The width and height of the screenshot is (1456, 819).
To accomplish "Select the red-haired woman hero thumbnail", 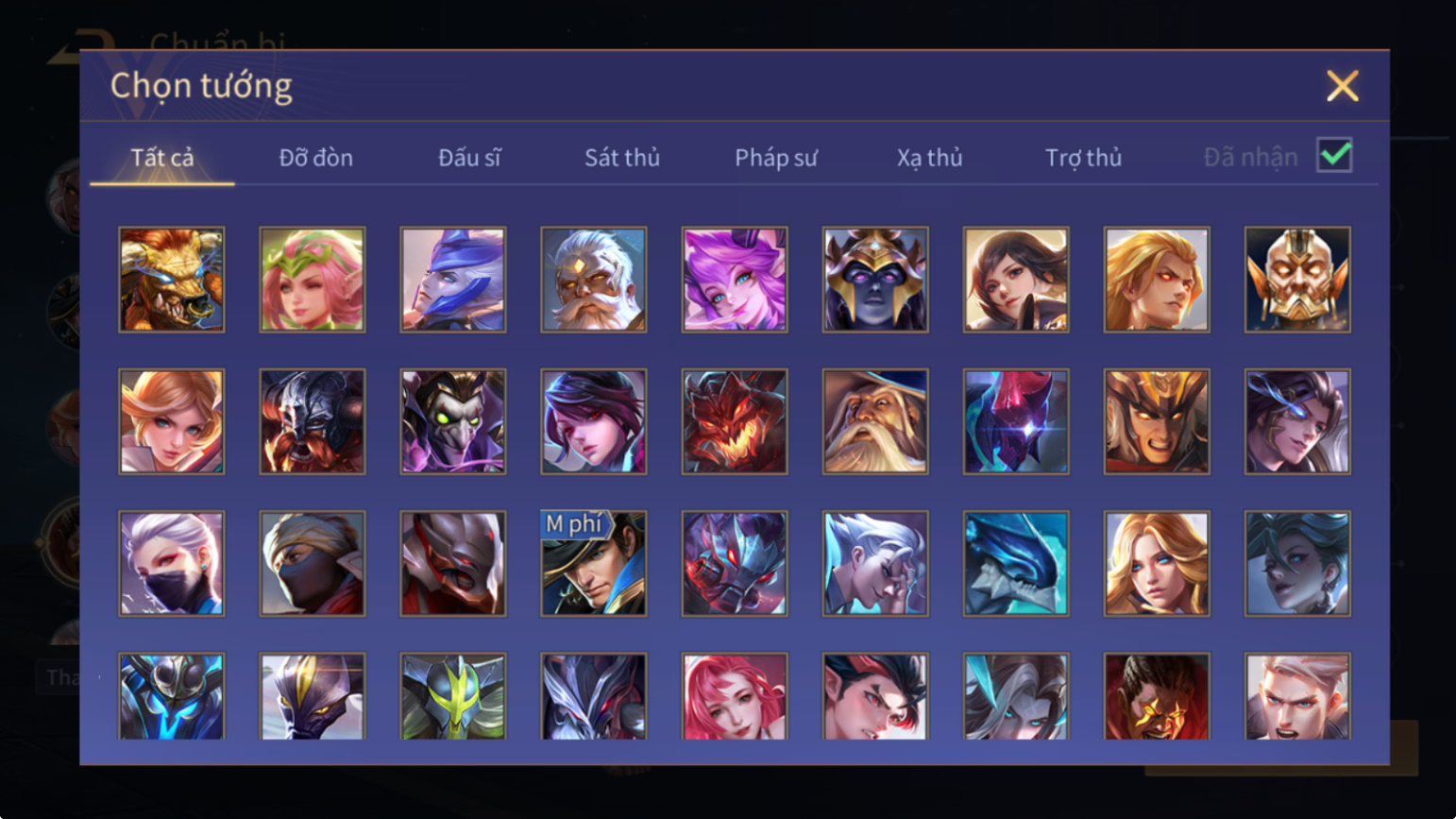I will click(x=735, y=696).
